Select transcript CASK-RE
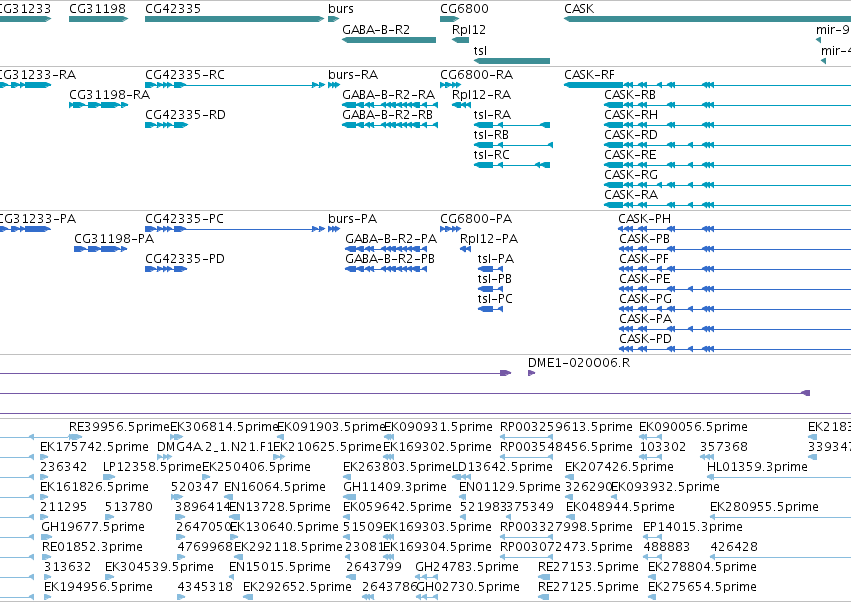This screenshot has width=851, height=602. click(727, 165)
